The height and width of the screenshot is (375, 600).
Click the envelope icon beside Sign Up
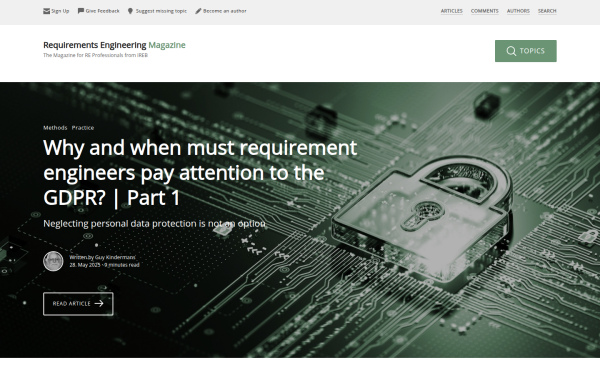tap(46, 11)
